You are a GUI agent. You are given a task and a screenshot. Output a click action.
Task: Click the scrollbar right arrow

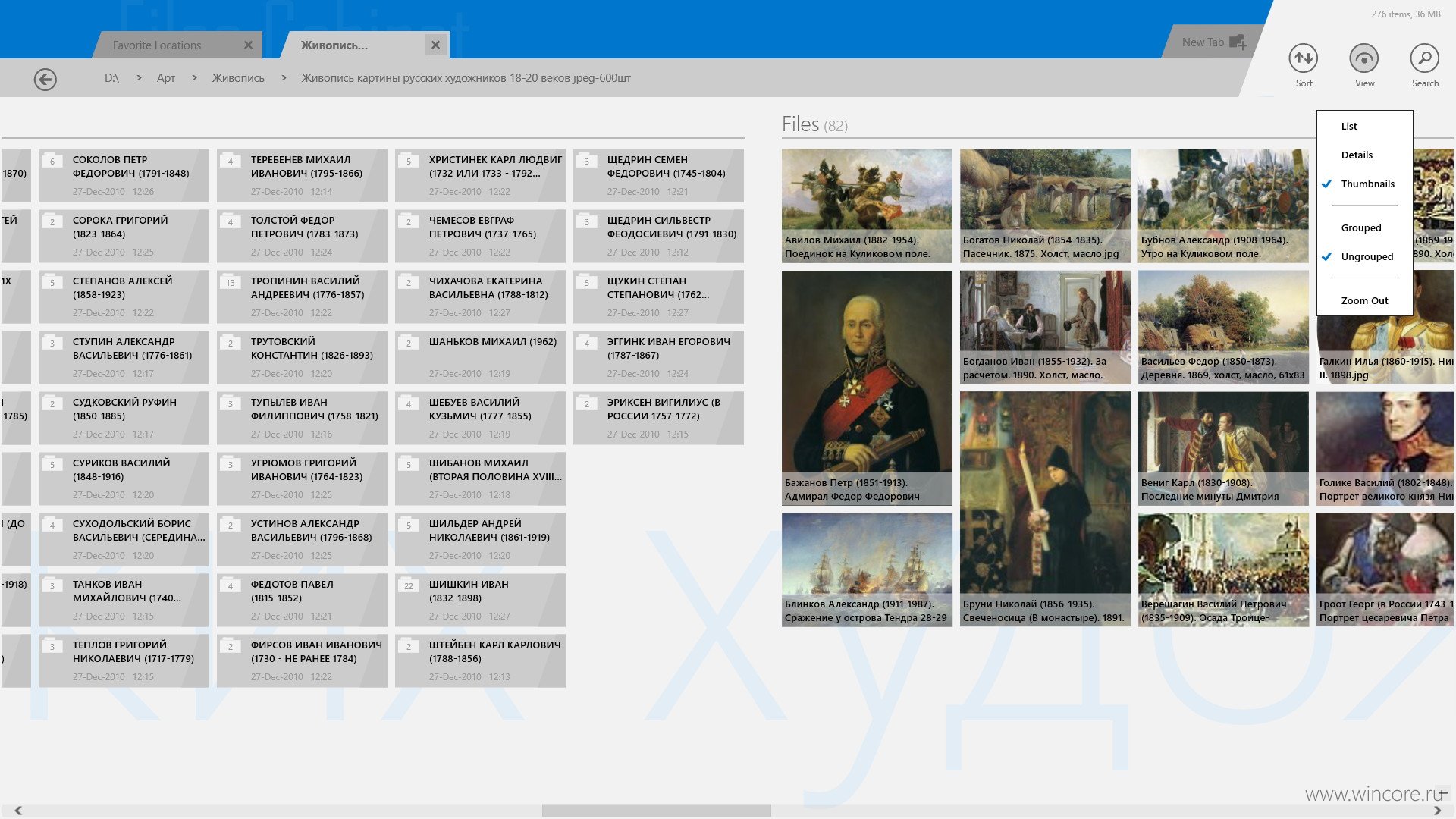point(1437,811)
